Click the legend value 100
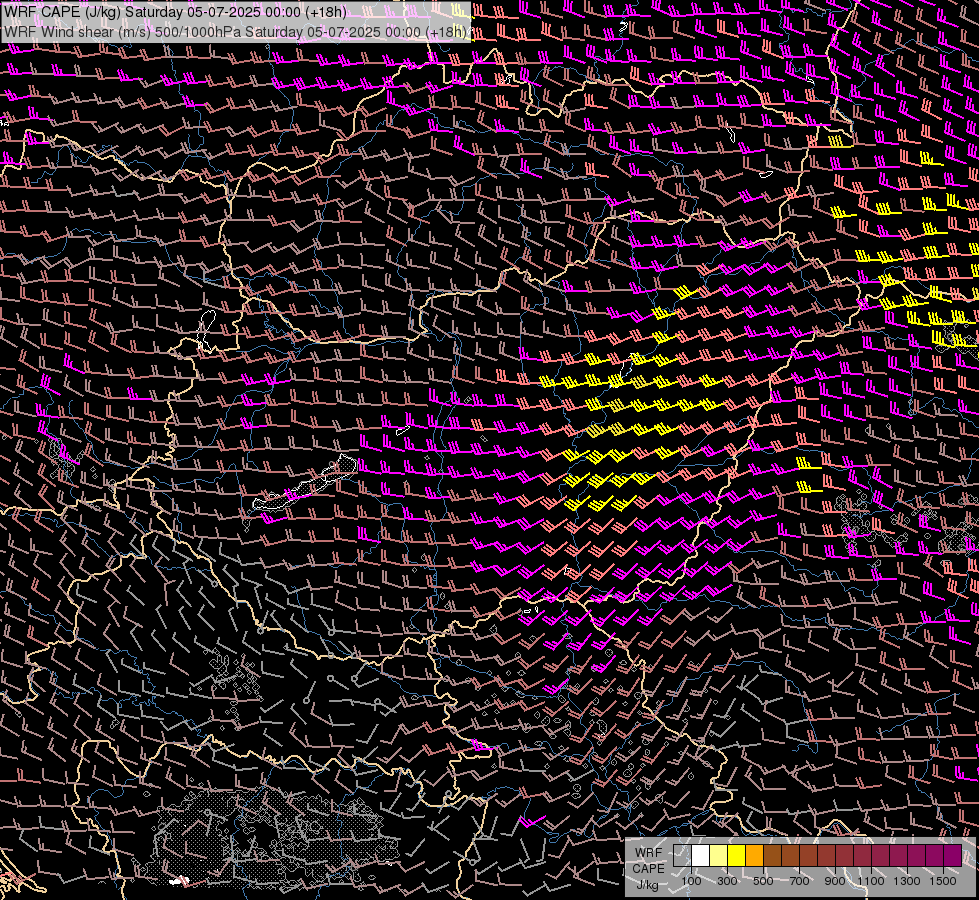Viewport: 979px width, 900px height. 691,881
